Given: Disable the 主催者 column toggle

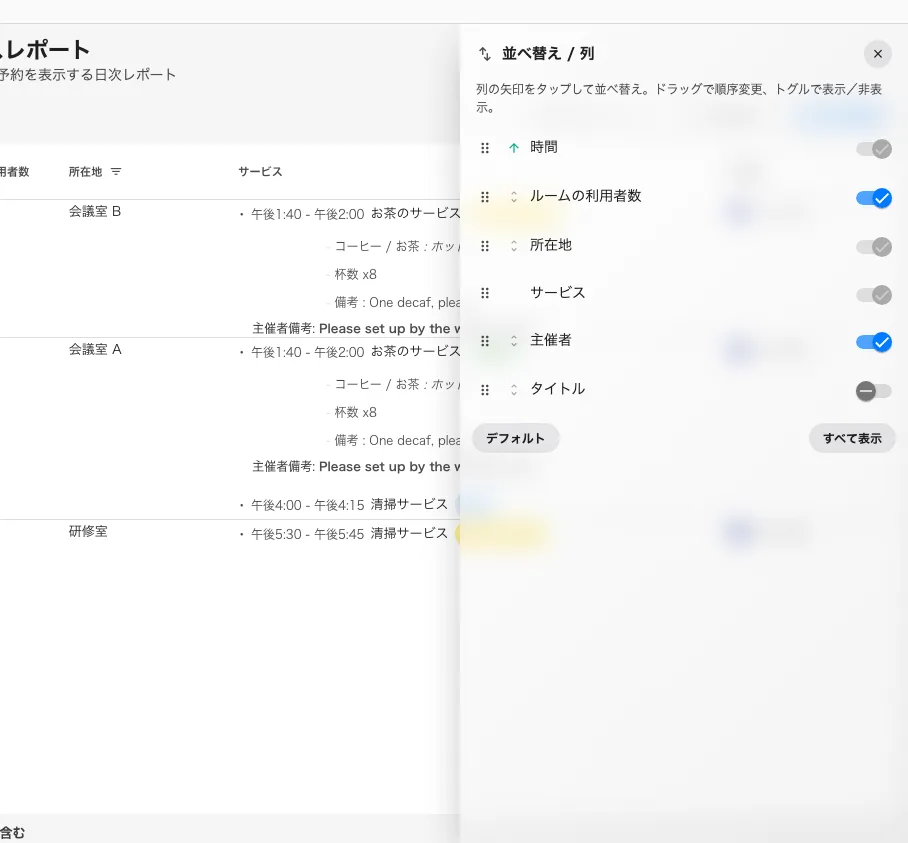Looking at the screenshot, I should [x=874, y=342].
